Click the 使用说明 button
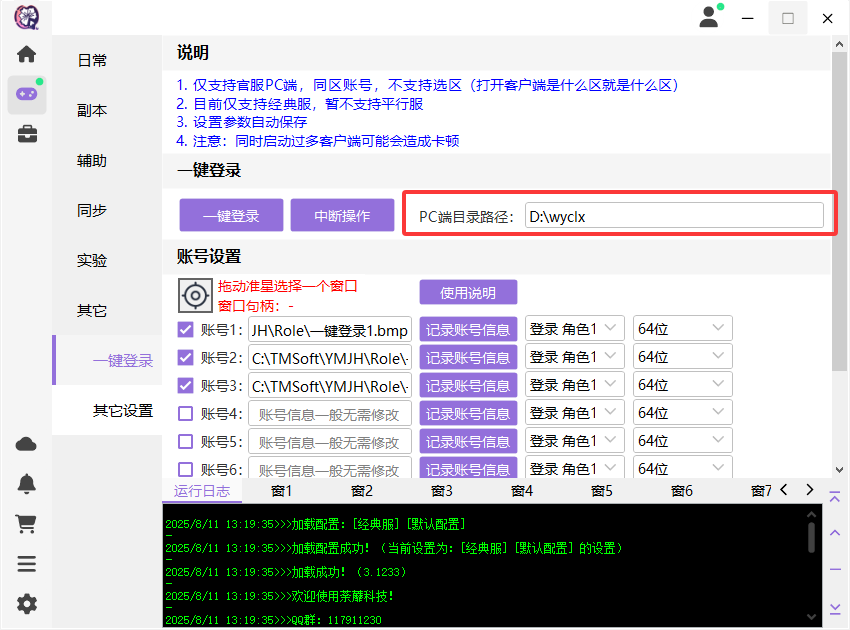 468,292
